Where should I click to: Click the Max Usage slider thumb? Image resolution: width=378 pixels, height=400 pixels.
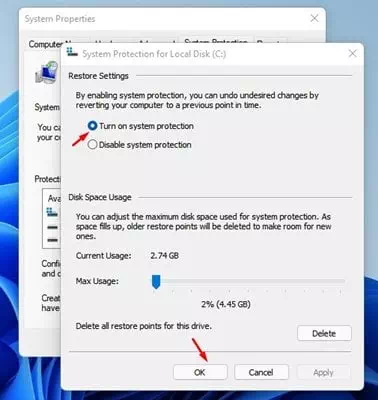point(156,282)
